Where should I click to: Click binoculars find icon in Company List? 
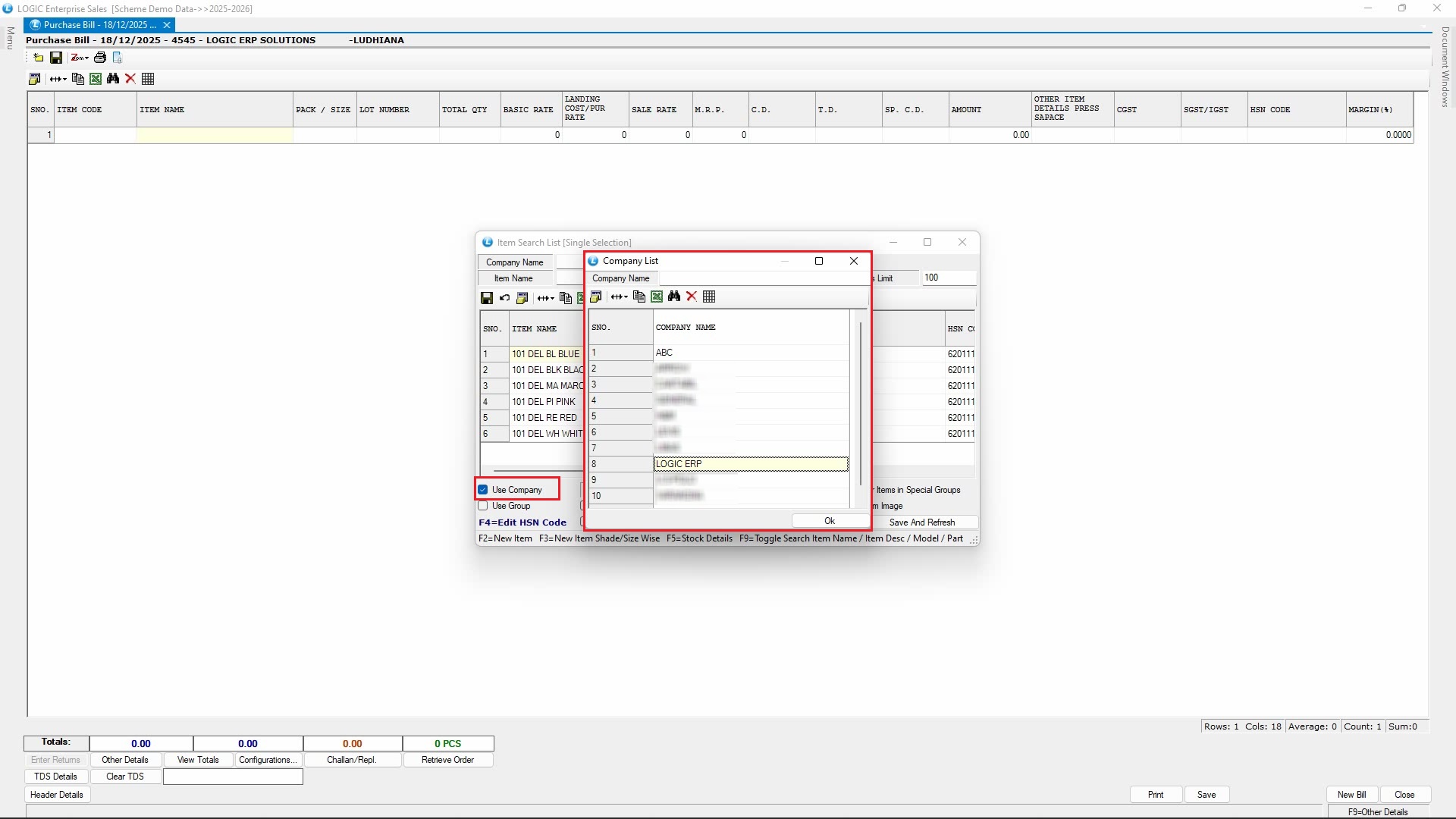[674, 297]
